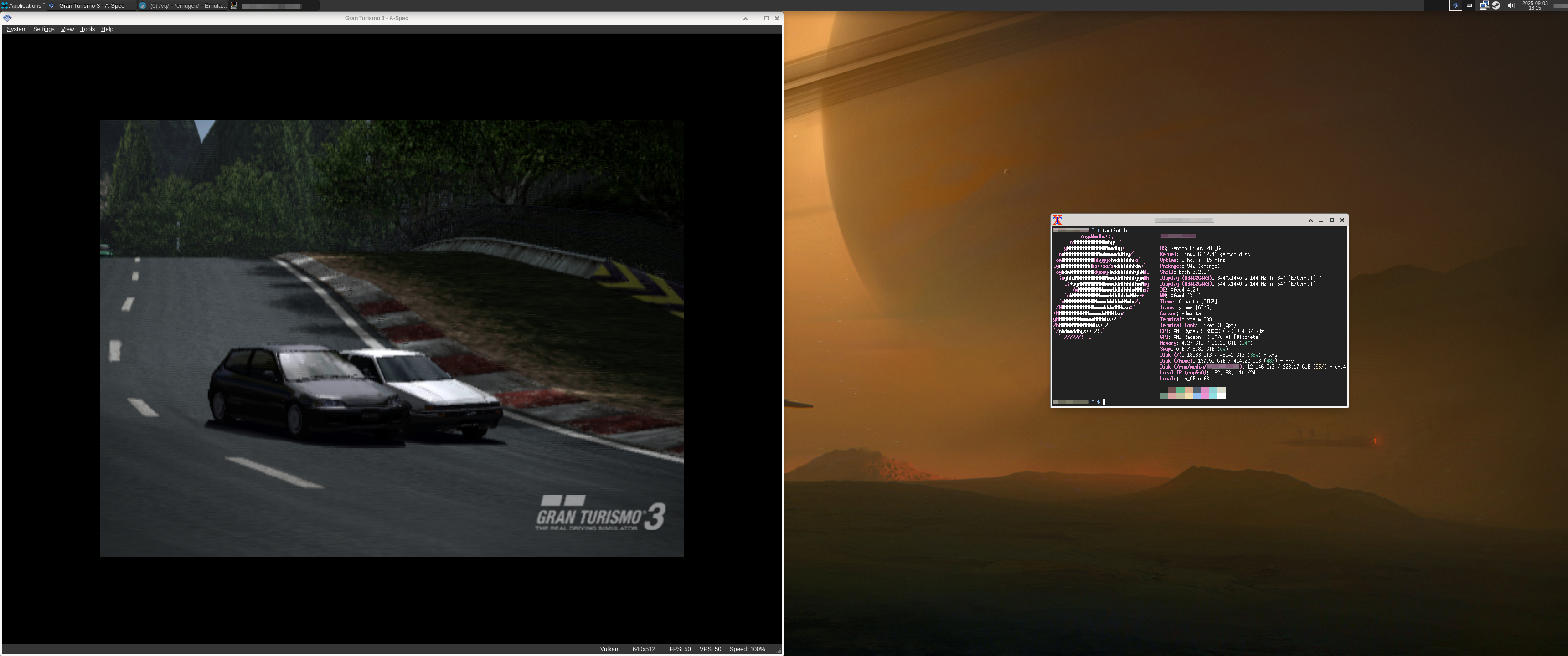Click the fastfetch color palette strip
Viewport: 1568px width, 656px height.
(x=1192, y=393)
